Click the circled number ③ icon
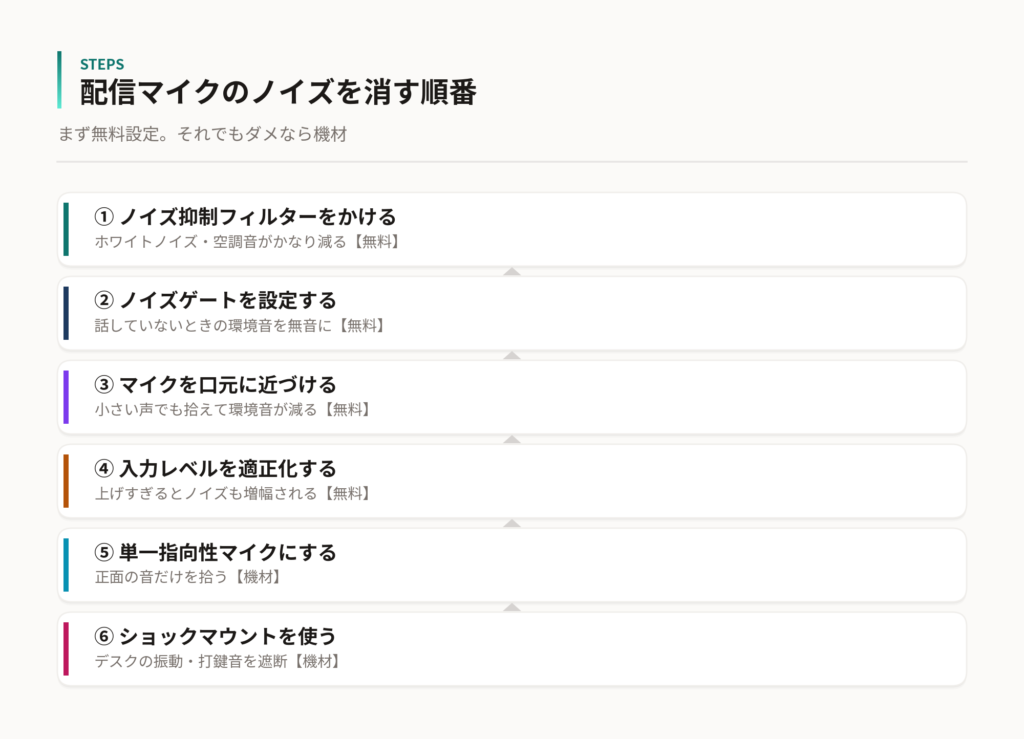 tap(104, 385)
